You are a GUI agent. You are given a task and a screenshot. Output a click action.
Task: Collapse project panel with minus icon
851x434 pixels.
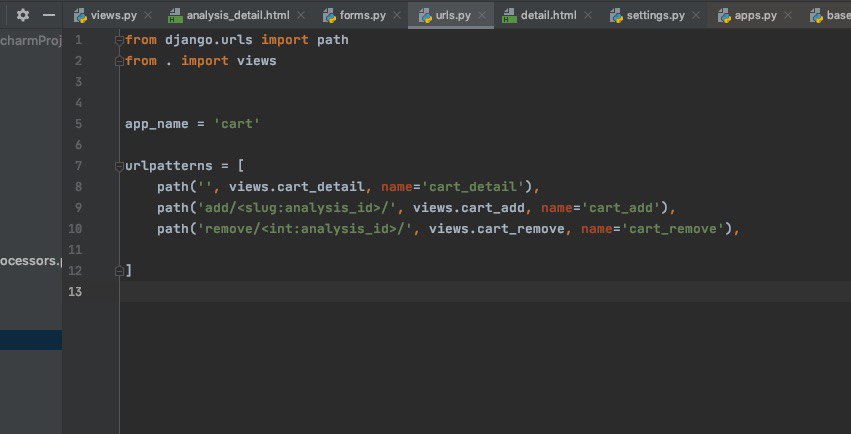point(49,15)
